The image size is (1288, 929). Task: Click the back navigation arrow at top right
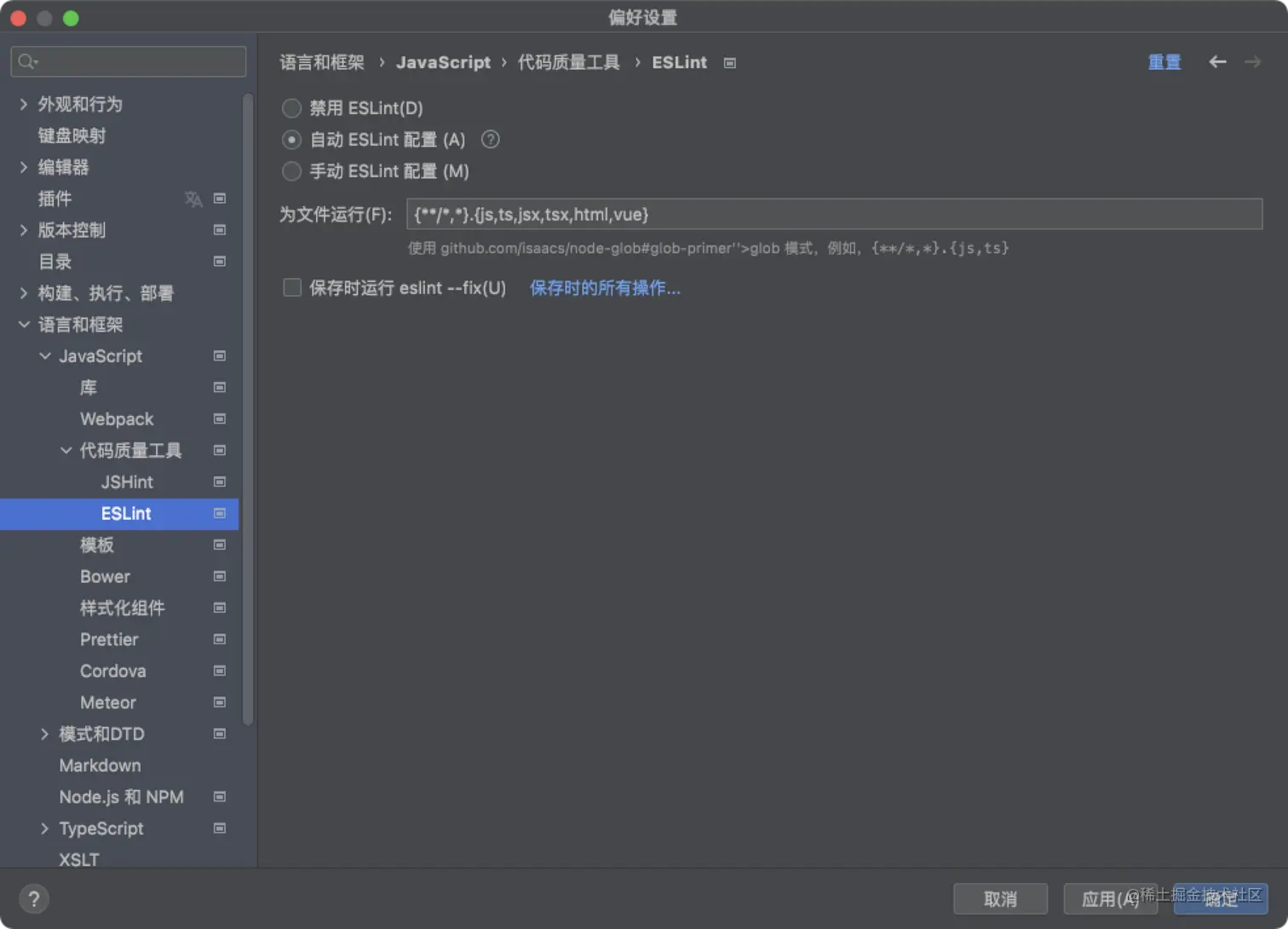(1217, 62)
